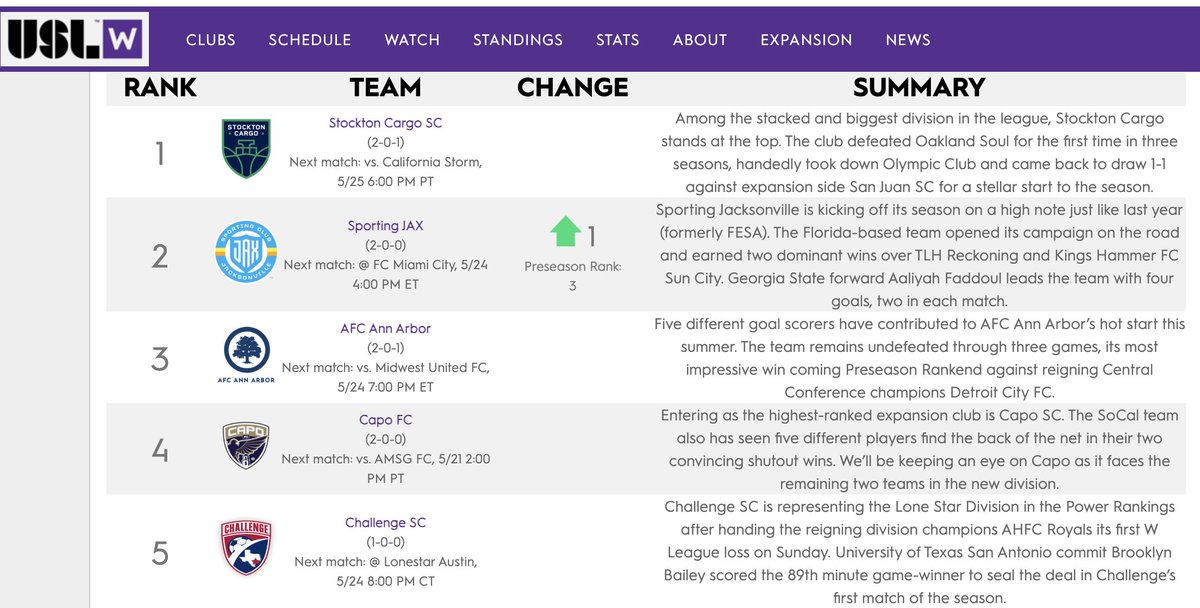Click rank number 2
The height and width of the screenshot is (608, 1200).
point(160,257)
